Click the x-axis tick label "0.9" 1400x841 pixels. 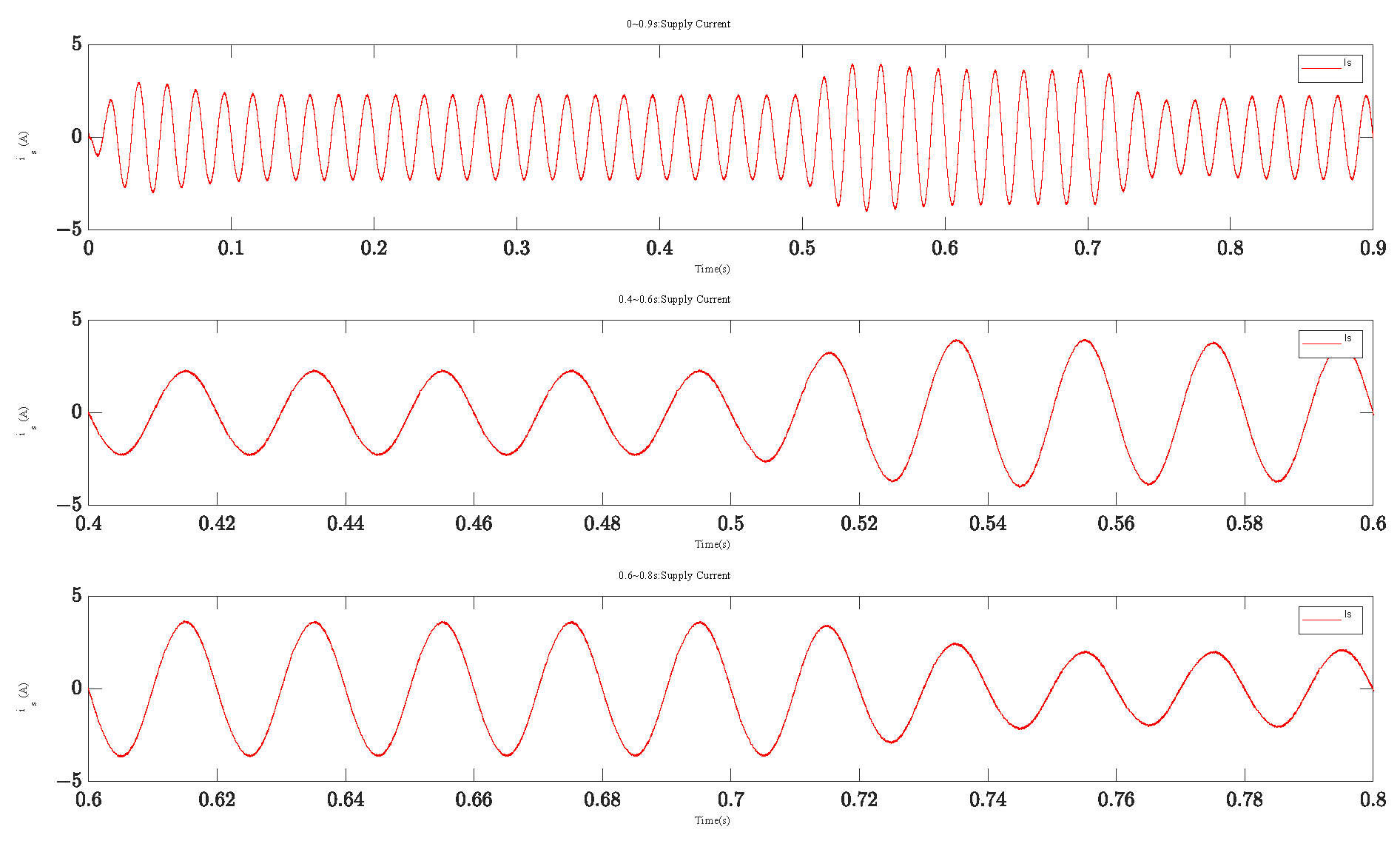tap(1373, 248)
